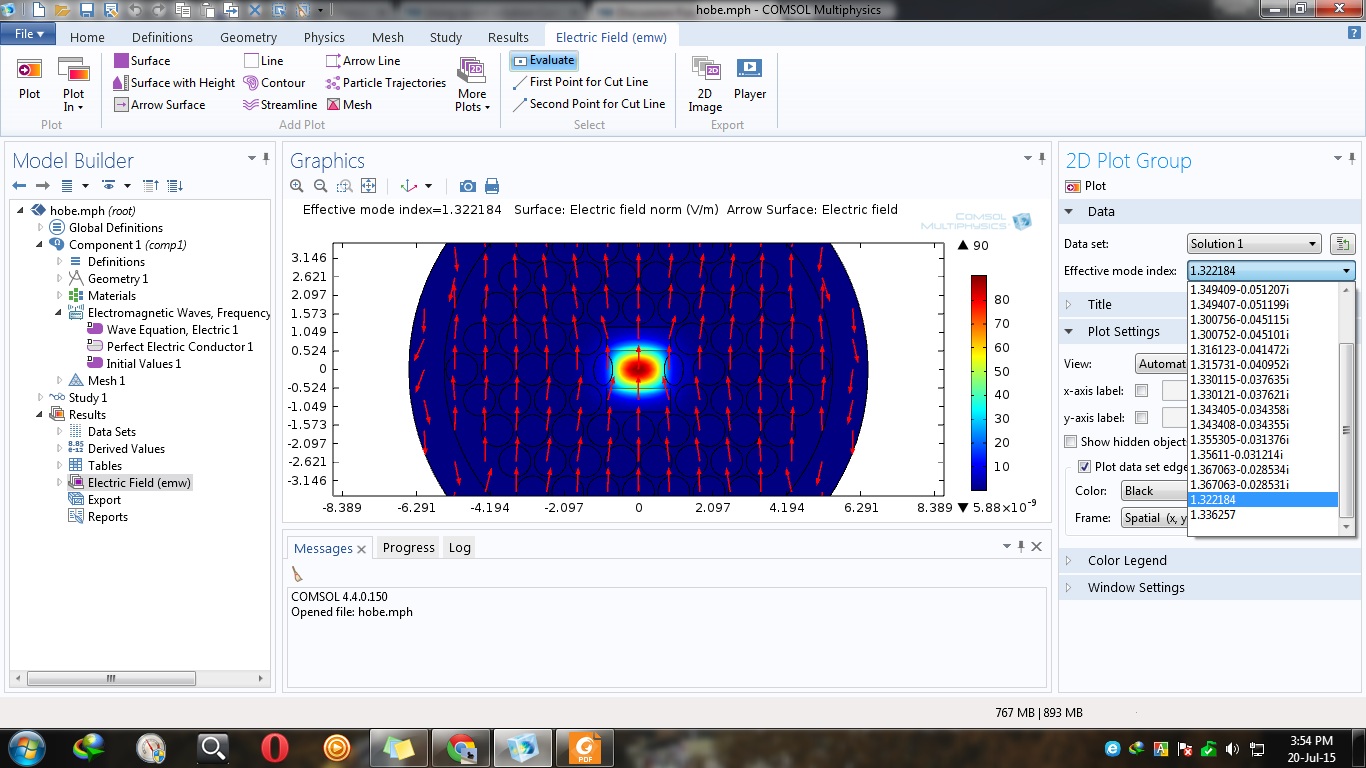The width and height of the screenshot is (1366, 768).
Task: Switch to the Home ribbon tab
Action: [x=87, y=37]
